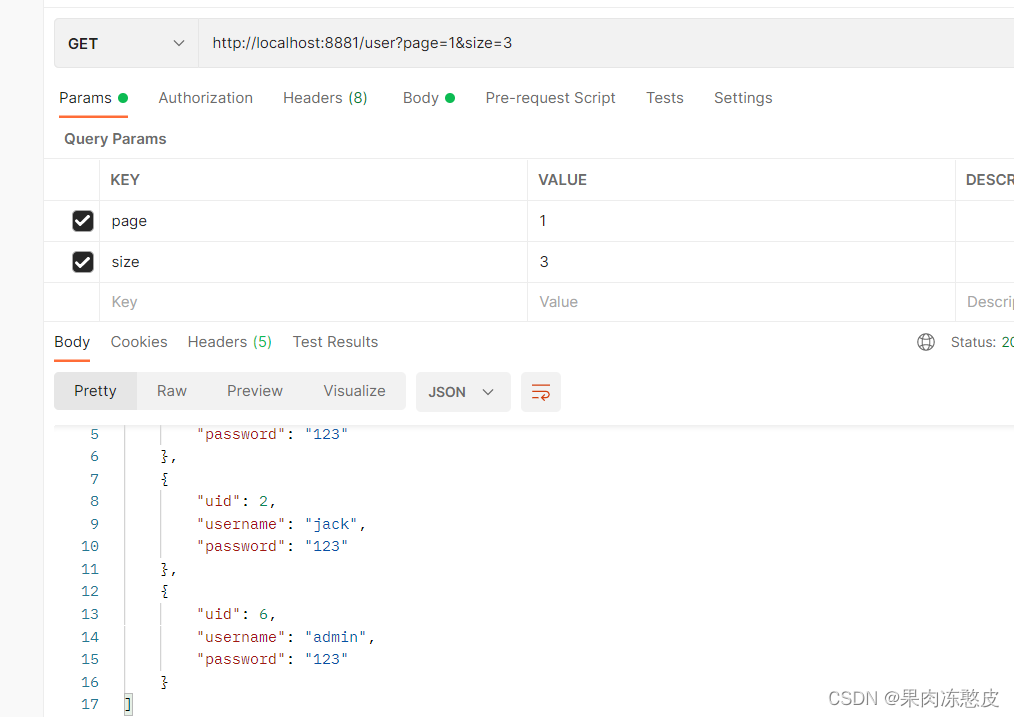1014x717 pixels.
Task: Click the page key cell
Action: (314, 221)
